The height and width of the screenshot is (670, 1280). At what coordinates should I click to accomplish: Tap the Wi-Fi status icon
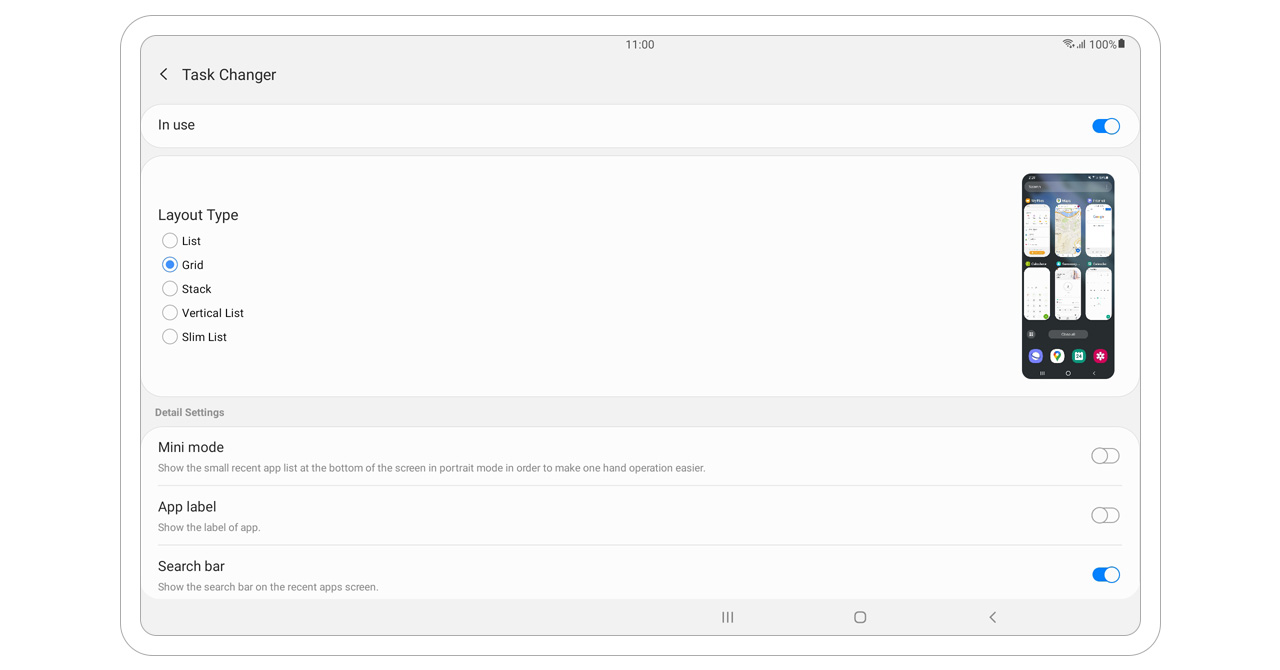[x=1068, y=44]
